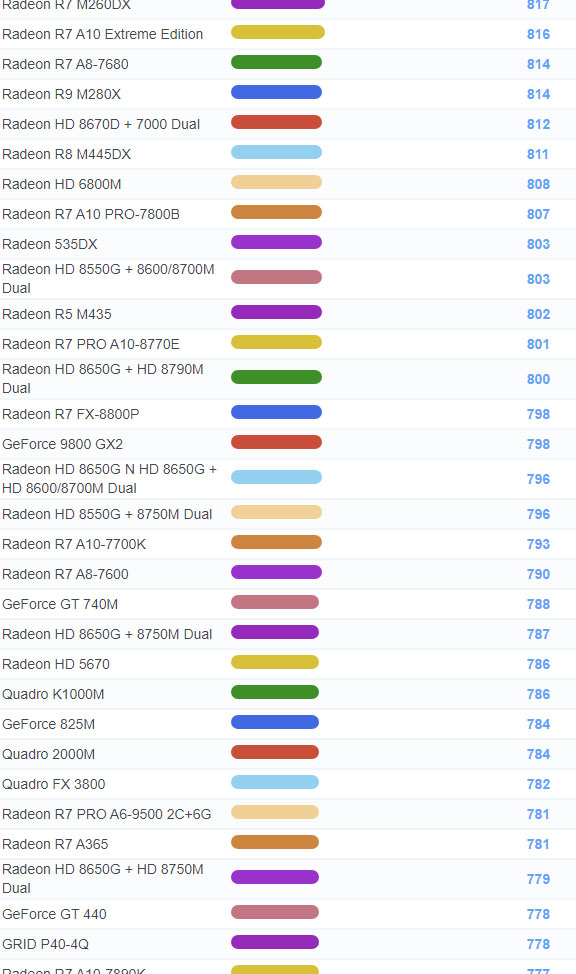The height and width of the screenshot is (974, 576).
Task: Click score 778 for GeForce GT 440
Action: tap(538, 914)
